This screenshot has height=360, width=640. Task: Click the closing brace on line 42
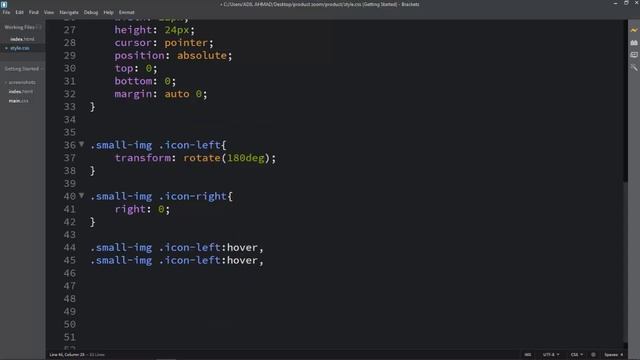[x=93, y=222]
